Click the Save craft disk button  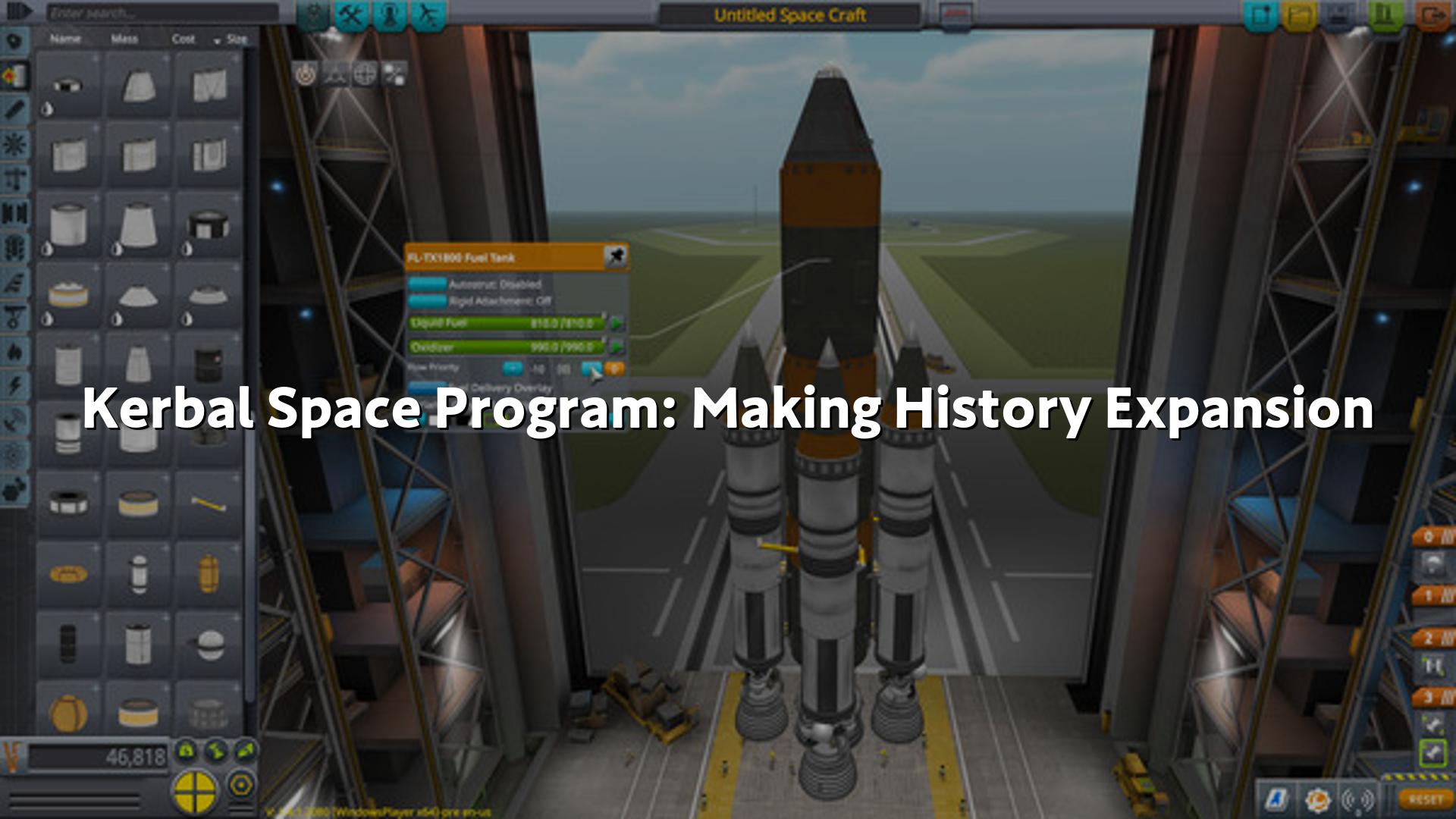(x=1338, y=15)
